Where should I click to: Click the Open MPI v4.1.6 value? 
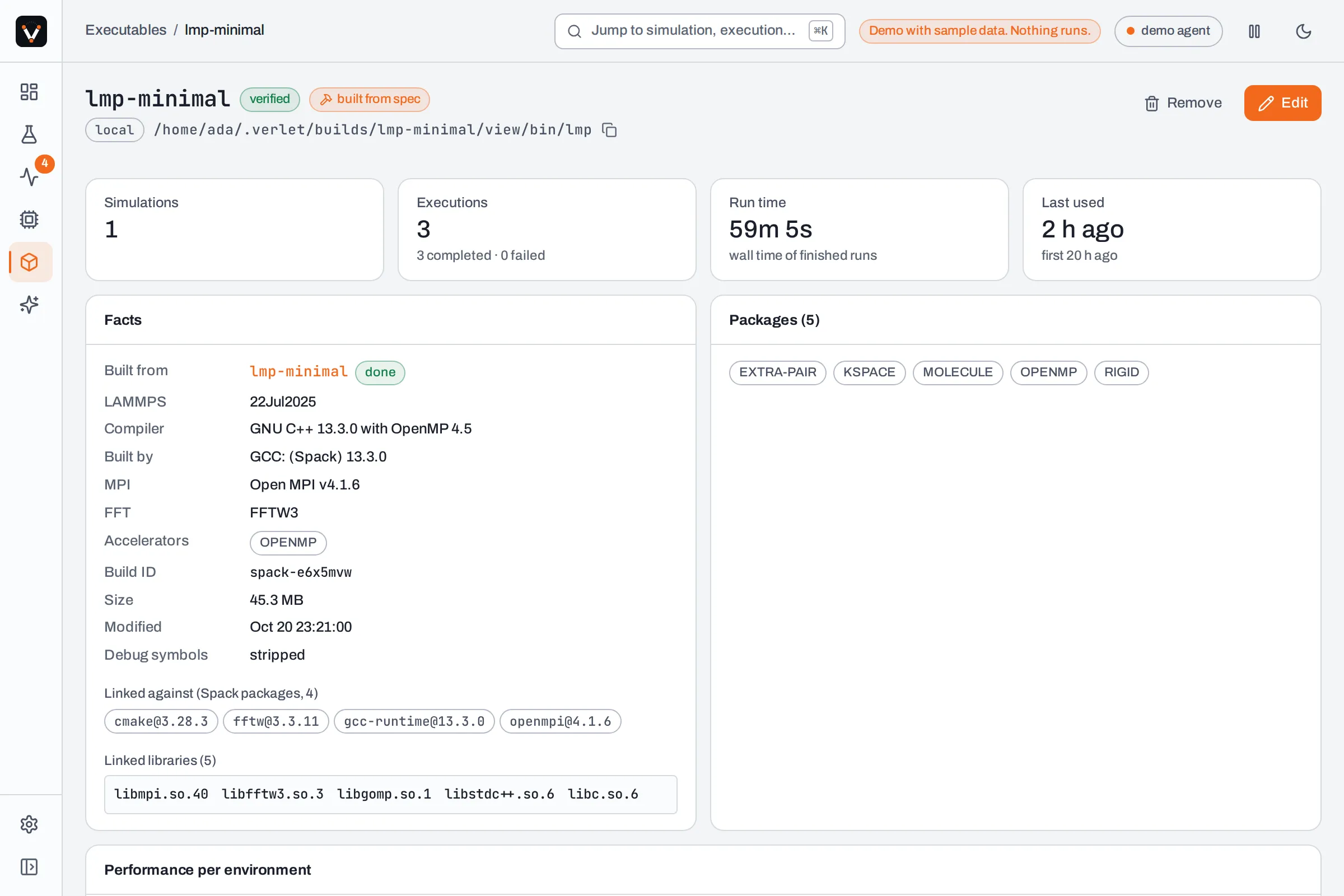[305, 484]
